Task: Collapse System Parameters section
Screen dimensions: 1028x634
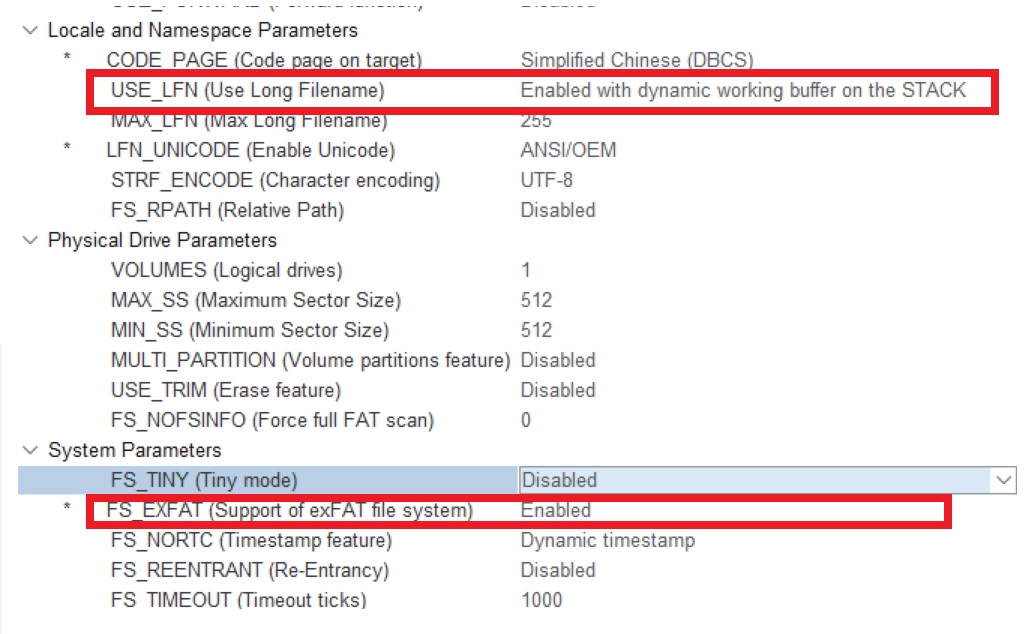Action: point(28,451)
